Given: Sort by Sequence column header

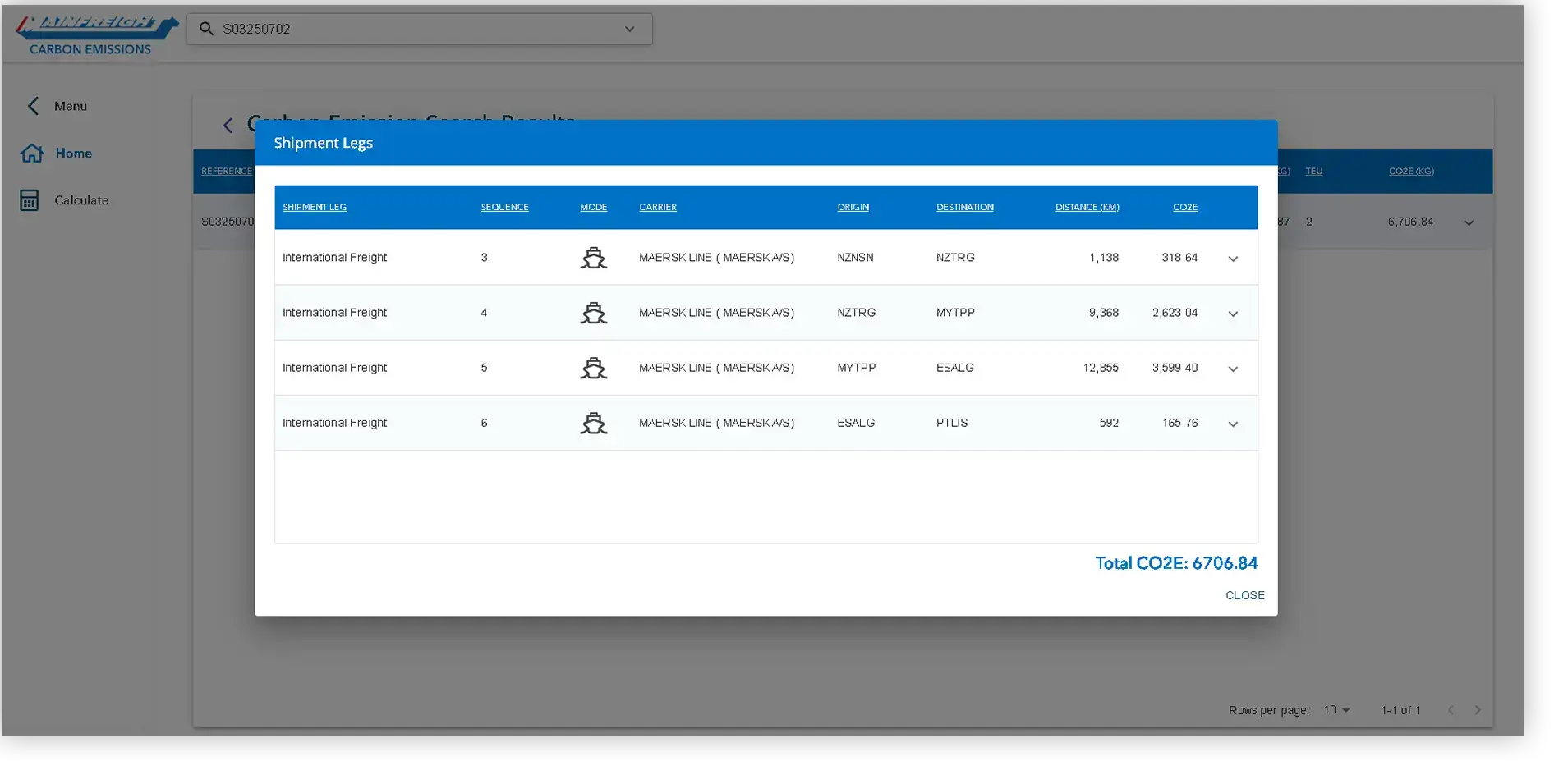Looking at the screenshot, I should click(x=504, y=207).
